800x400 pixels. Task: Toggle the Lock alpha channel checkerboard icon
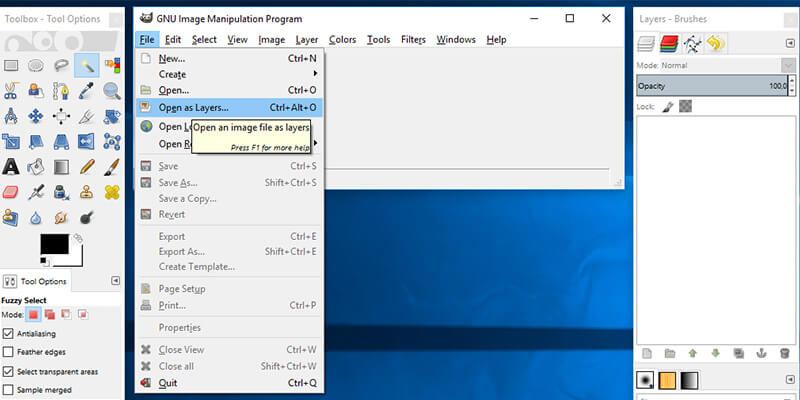685,107
